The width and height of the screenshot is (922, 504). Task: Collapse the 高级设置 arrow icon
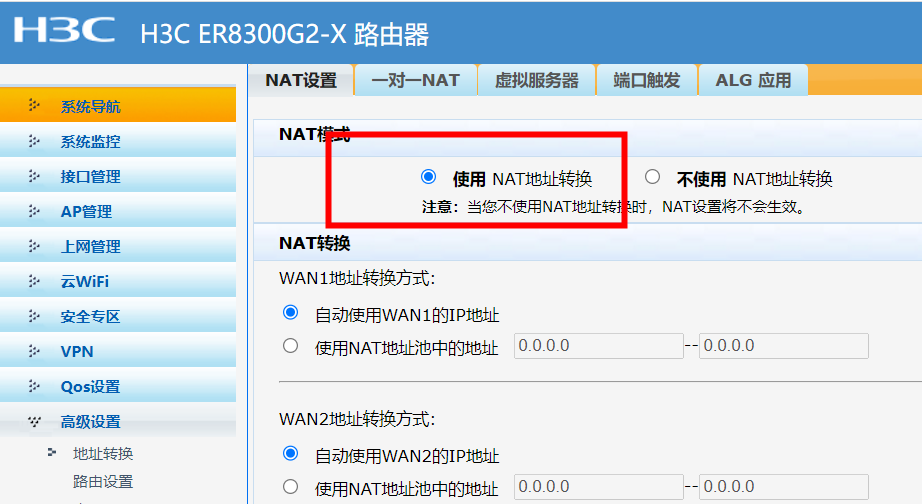pyautogui.click(x=34, y=421)
